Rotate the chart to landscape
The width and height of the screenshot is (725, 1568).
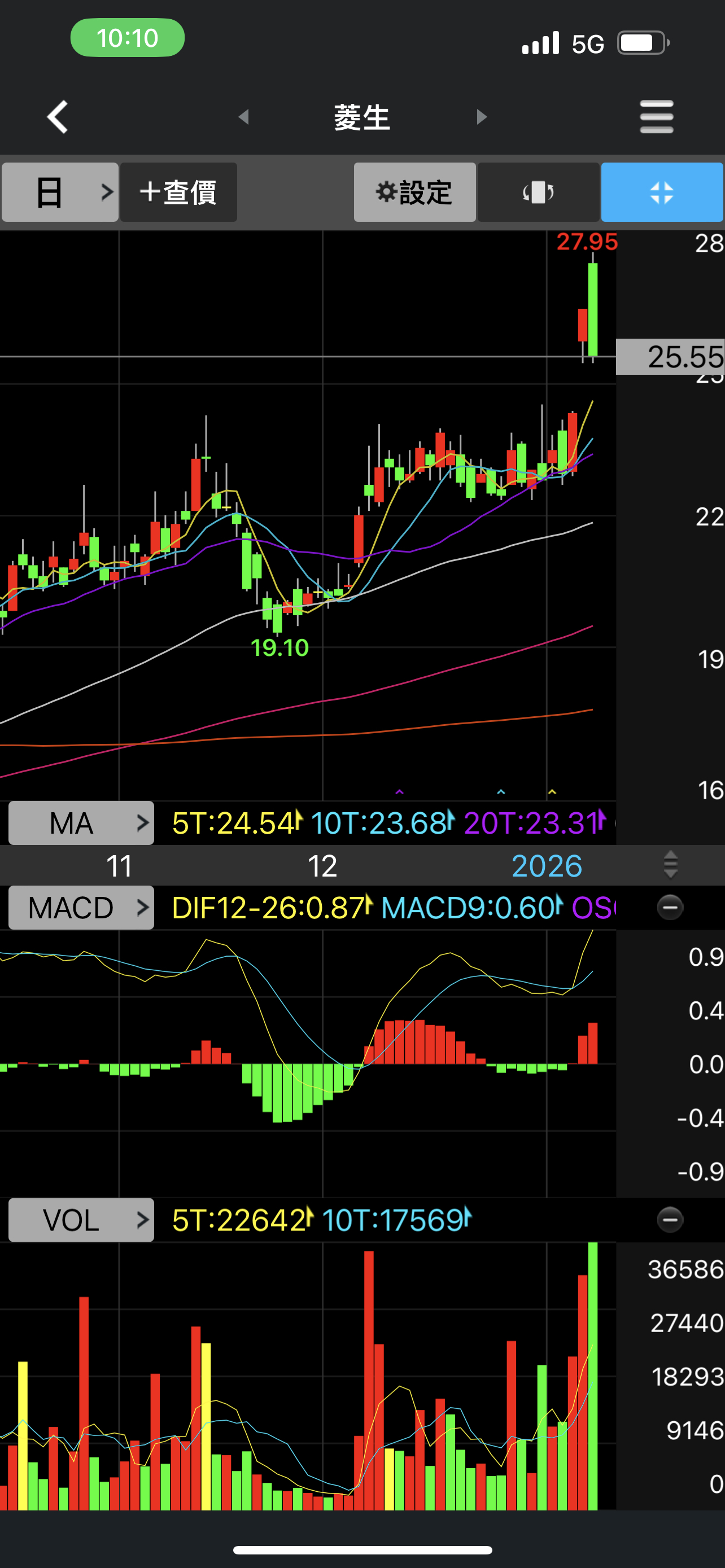(x=538, y=192)
